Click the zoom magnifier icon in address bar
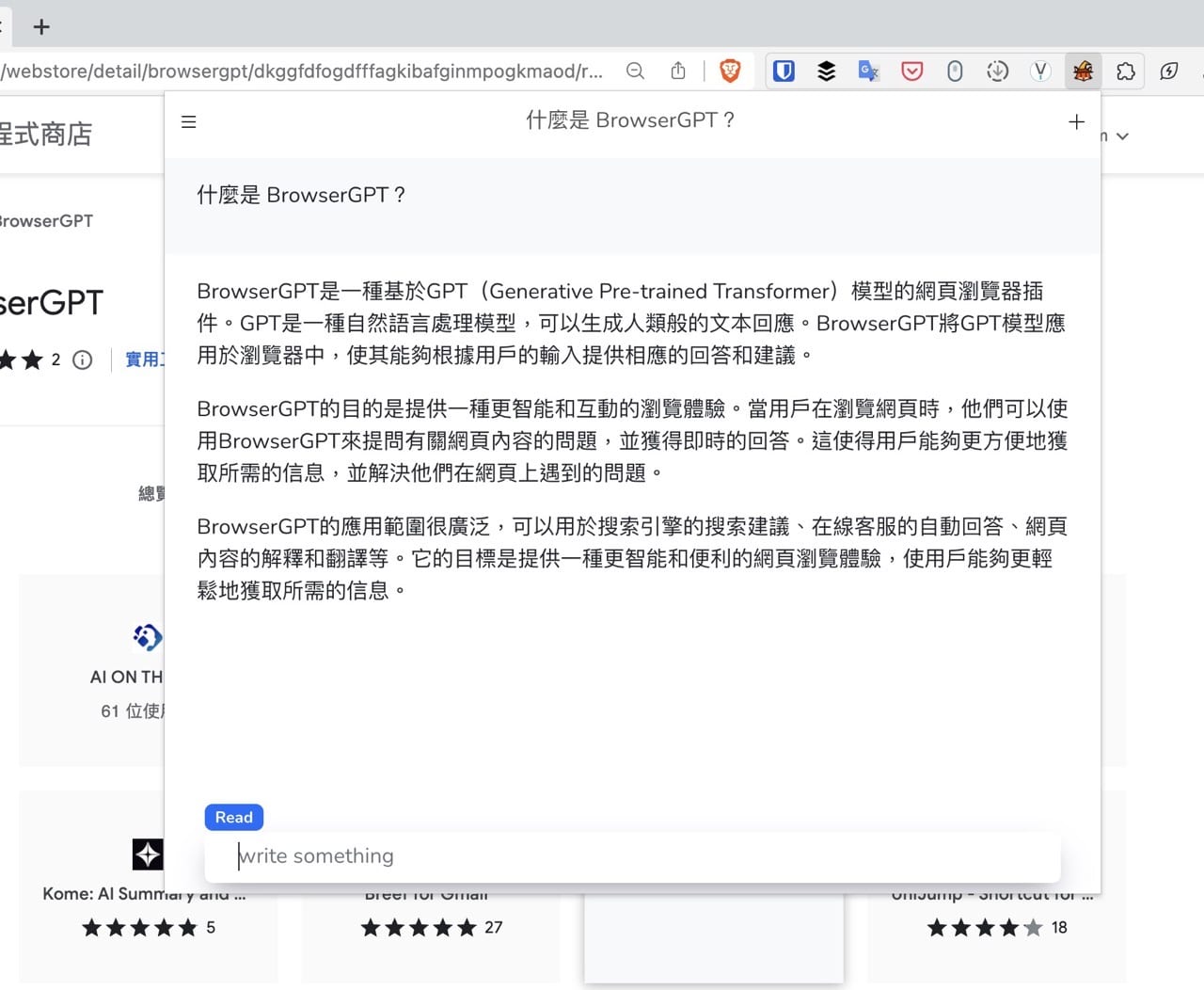The image size is (1204, 990). coord(636,71)
